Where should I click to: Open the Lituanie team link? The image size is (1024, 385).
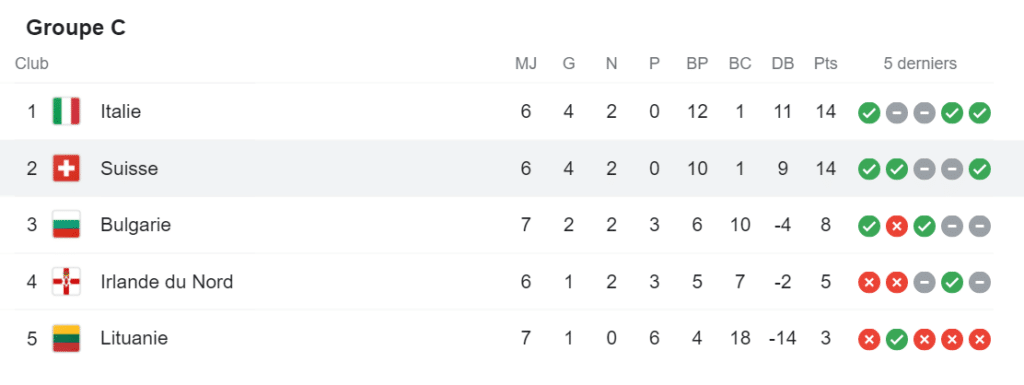pos(135,339)
